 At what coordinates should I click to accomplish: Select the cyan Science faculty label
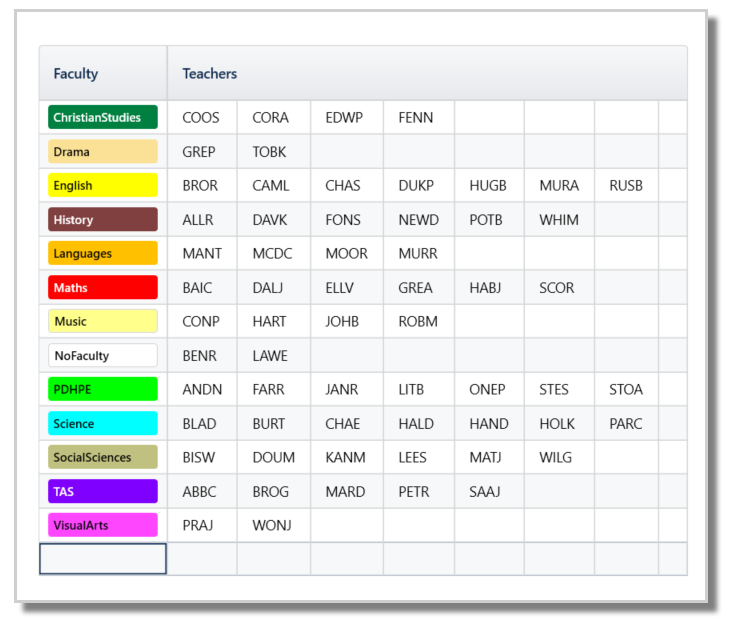click(103, 423)
